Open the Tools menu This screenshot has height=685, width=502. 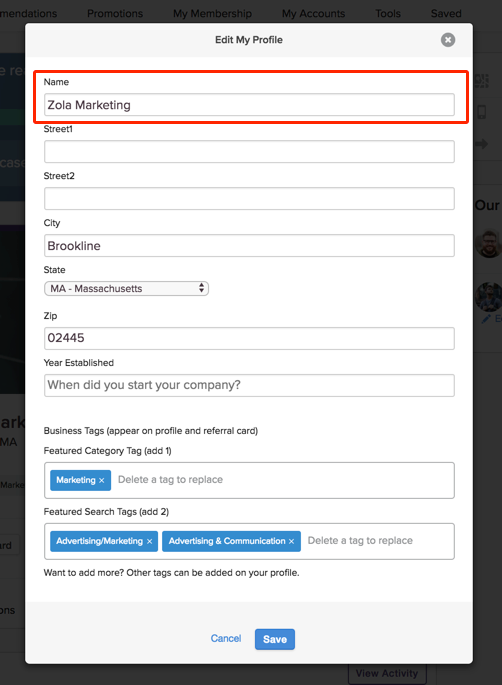tap(388, 14)
